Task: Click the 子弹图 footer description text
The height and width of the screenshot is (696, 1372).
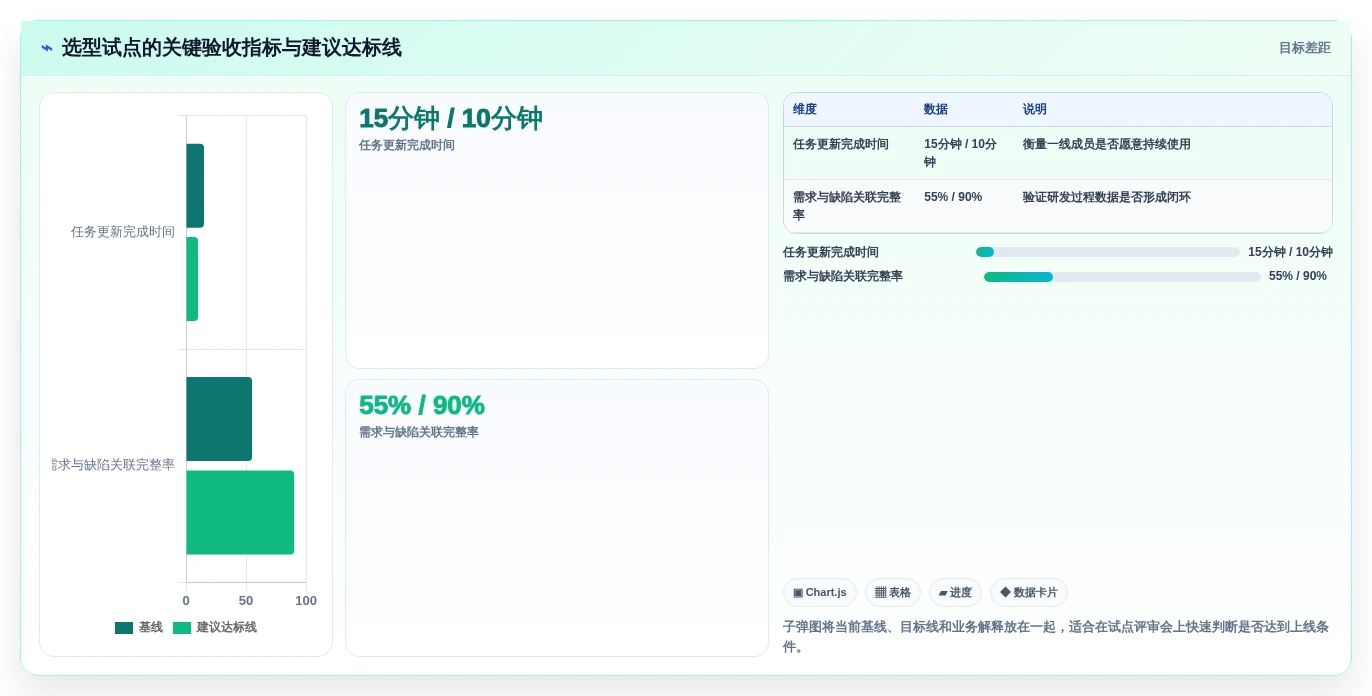Action: coord(1056,637)
